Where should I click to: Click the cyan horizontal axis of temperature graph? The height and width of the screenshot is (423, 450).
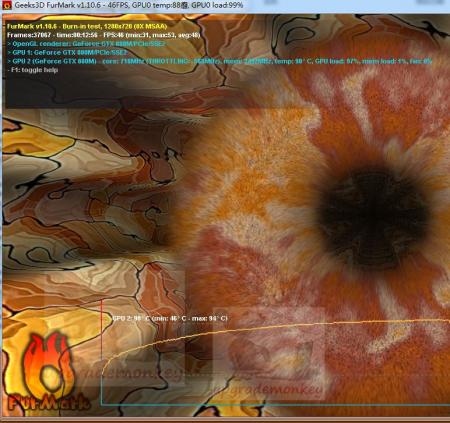pos(276,405)
